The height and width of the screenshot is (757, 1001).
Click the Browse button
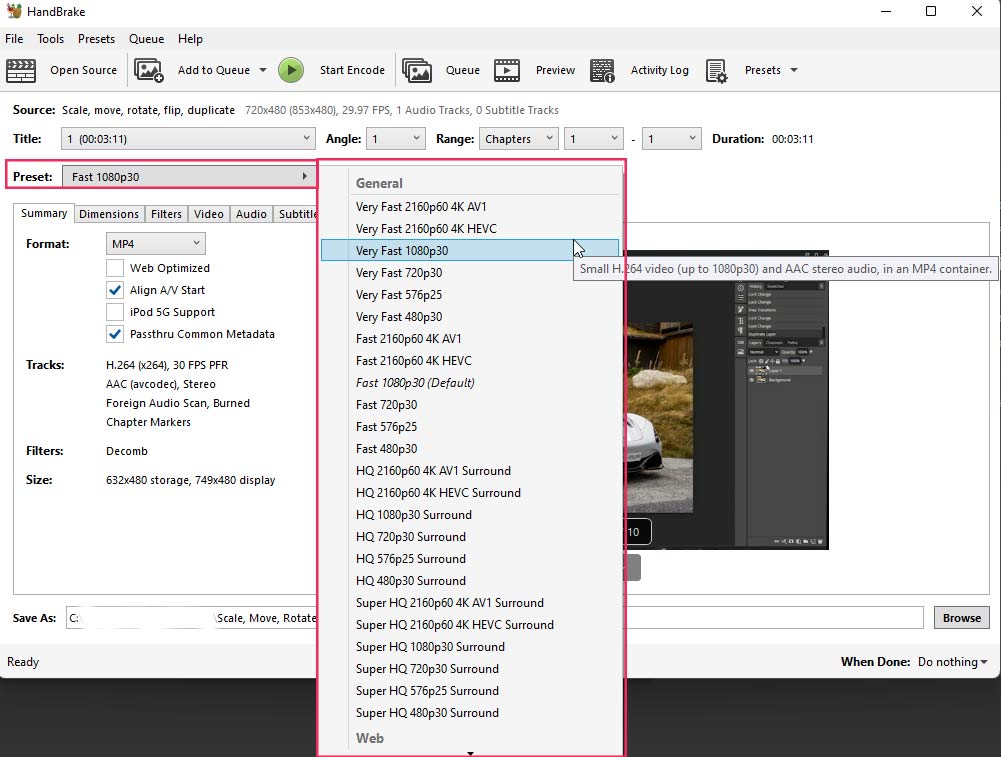(x=961, y=618)
